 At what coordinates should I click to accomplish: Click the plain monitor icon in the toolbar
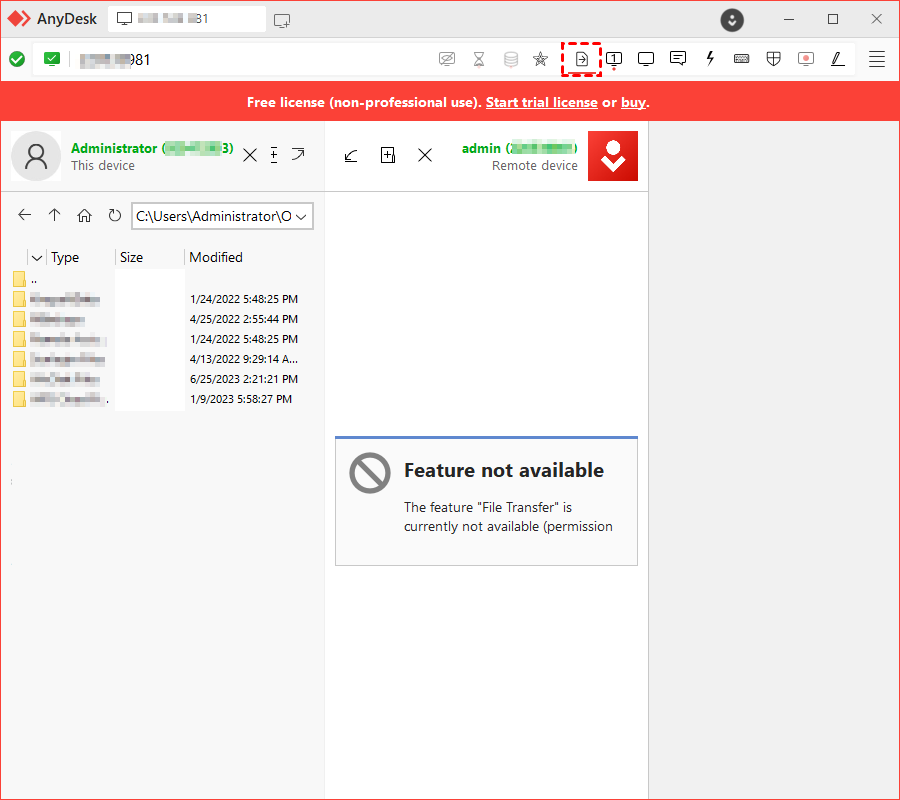[646, 59]
